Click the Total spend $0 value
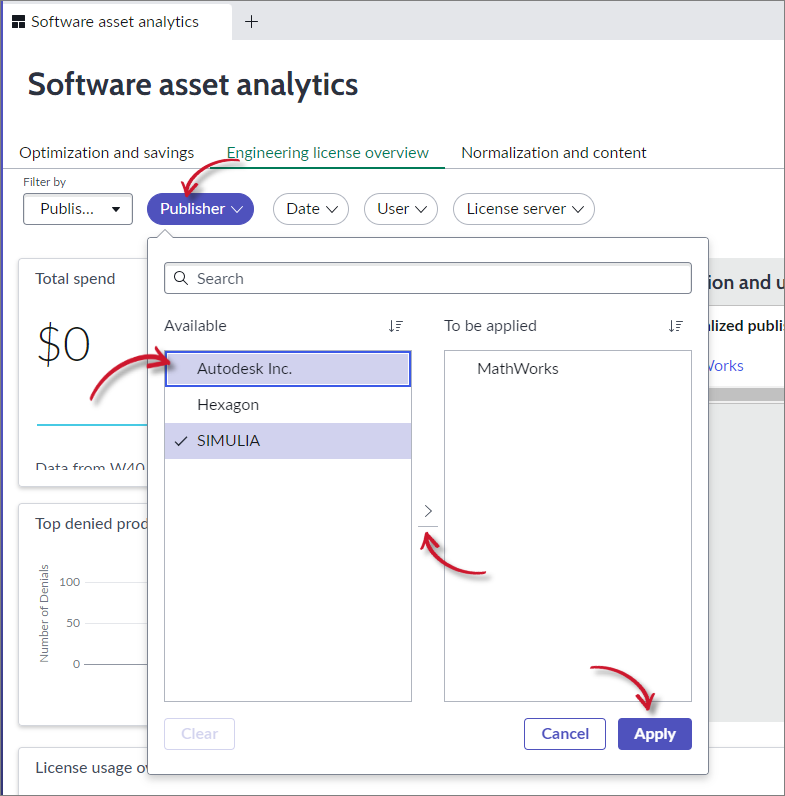Screen dimensions: 785x796 [64, 344]
